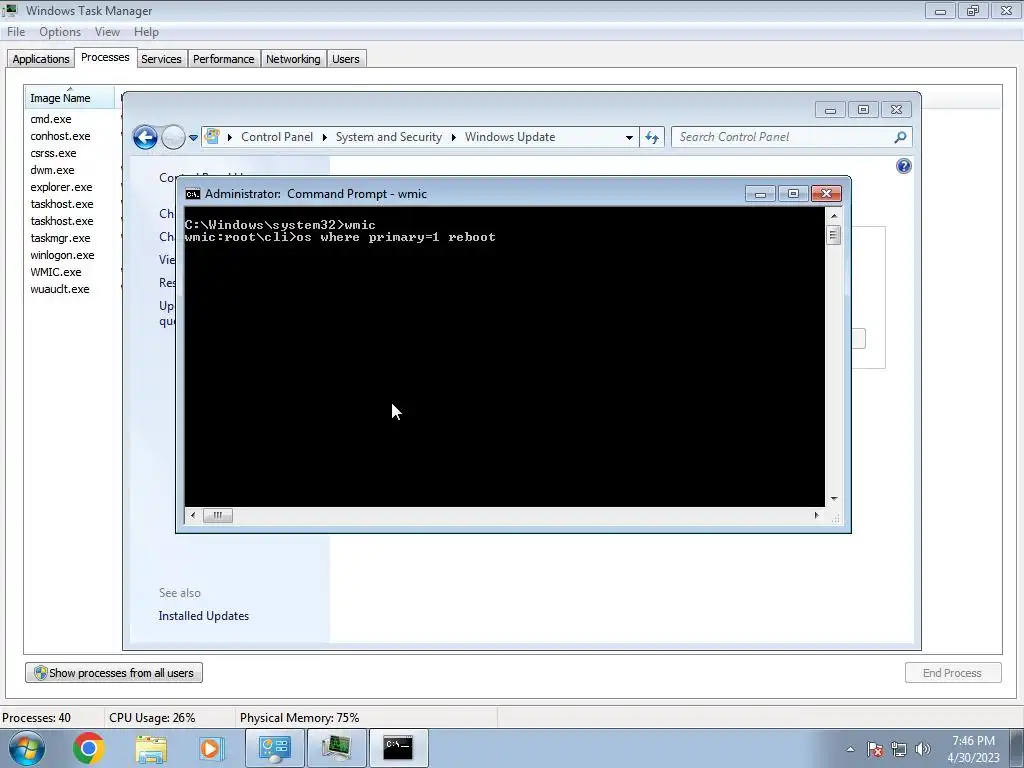Open File Explorer taskbar icon

pyautogui.click(x=151, y=748)
